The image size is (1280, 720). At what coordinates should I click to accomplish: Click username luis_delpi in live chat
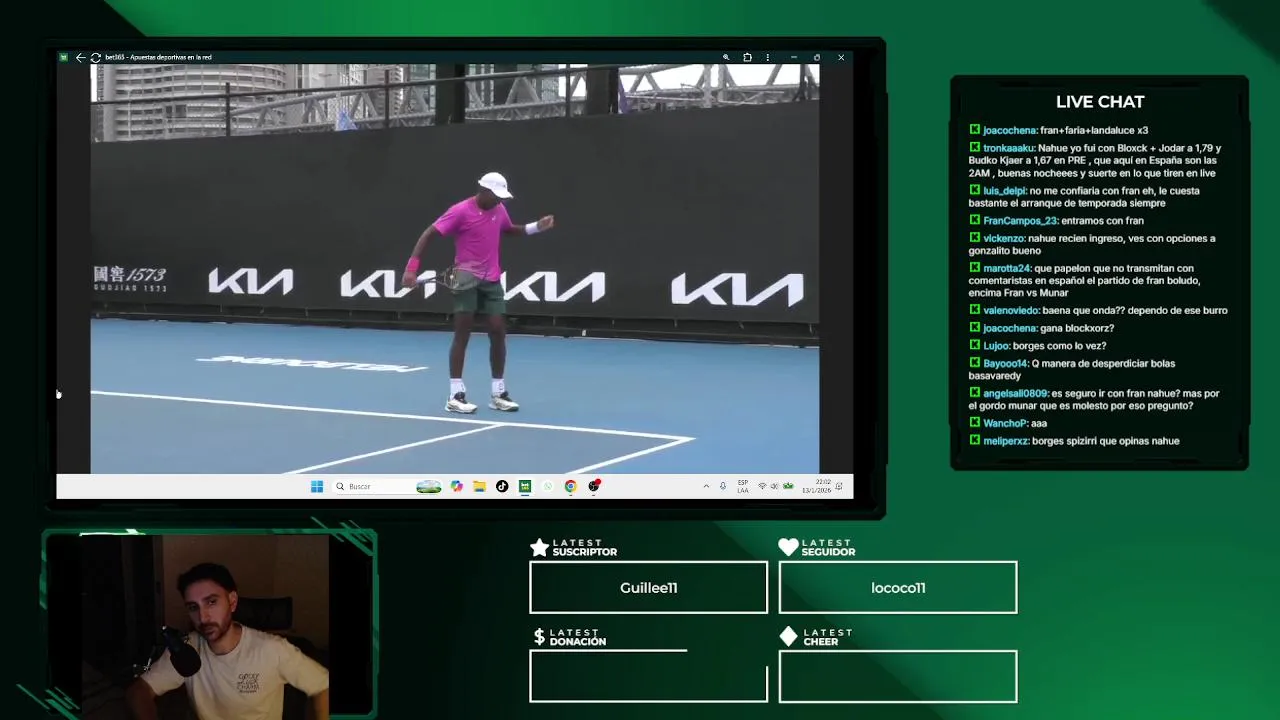(1004, 191)
